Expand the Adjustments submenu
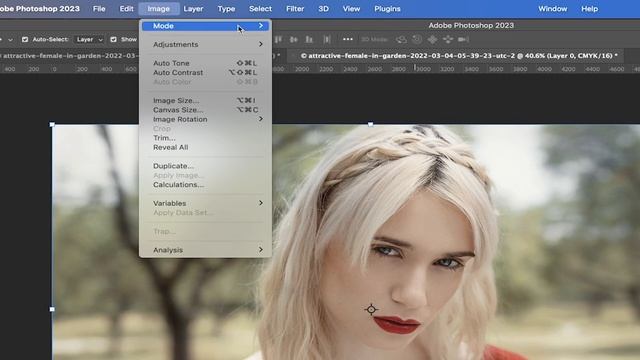This screenshot has height=360, width=640. pyautogui.click(x=206, y=44)
